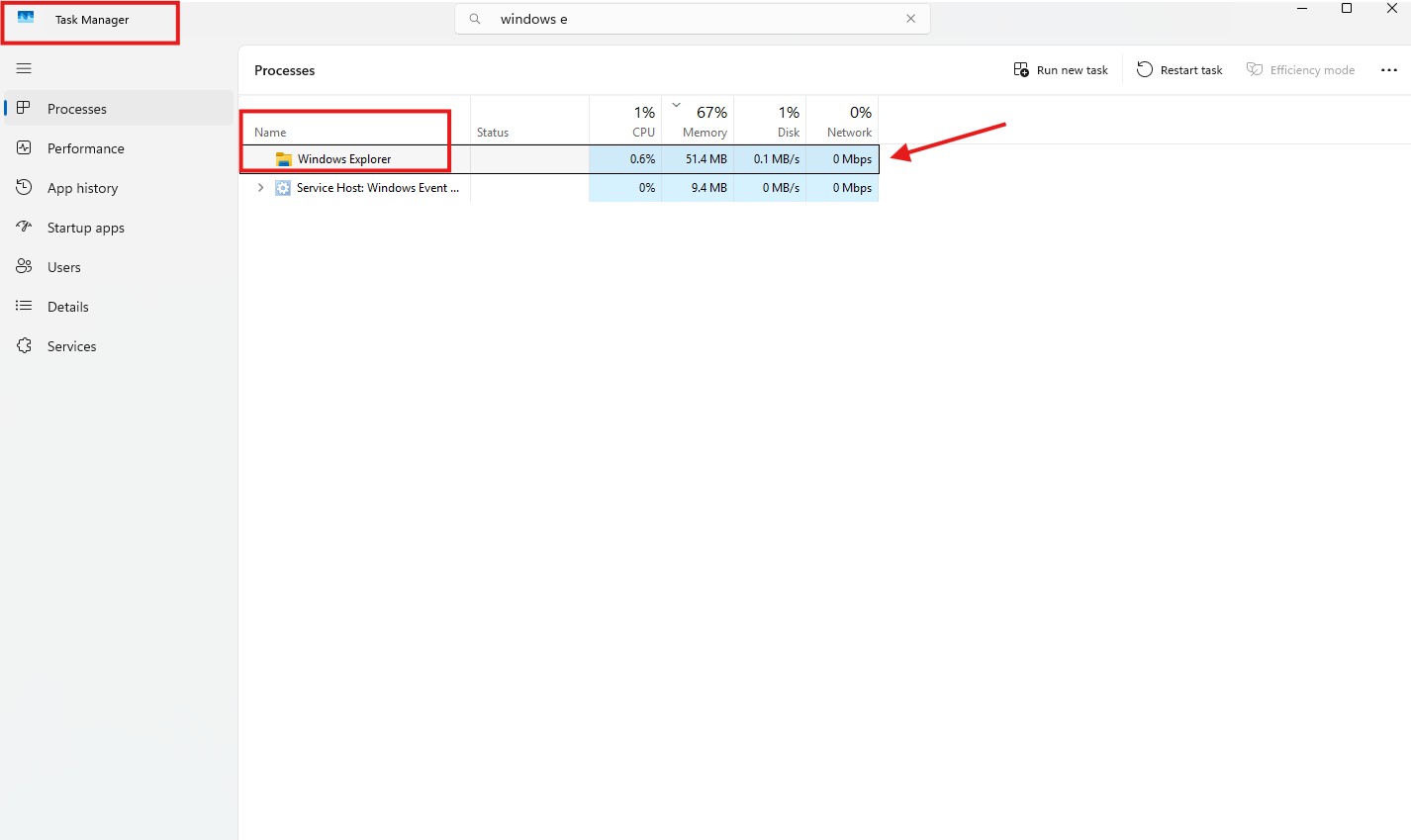Click the Restart task button
Viewport: 1411px width, 840px height.
click(1179, 70)
